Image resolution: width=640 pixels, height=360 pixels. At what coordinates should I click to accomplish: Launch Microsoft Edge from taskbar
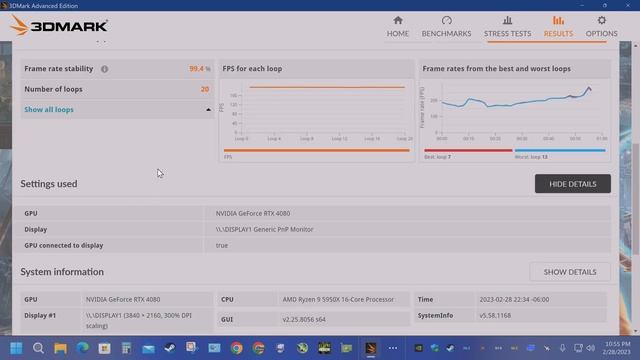point(82,348)
